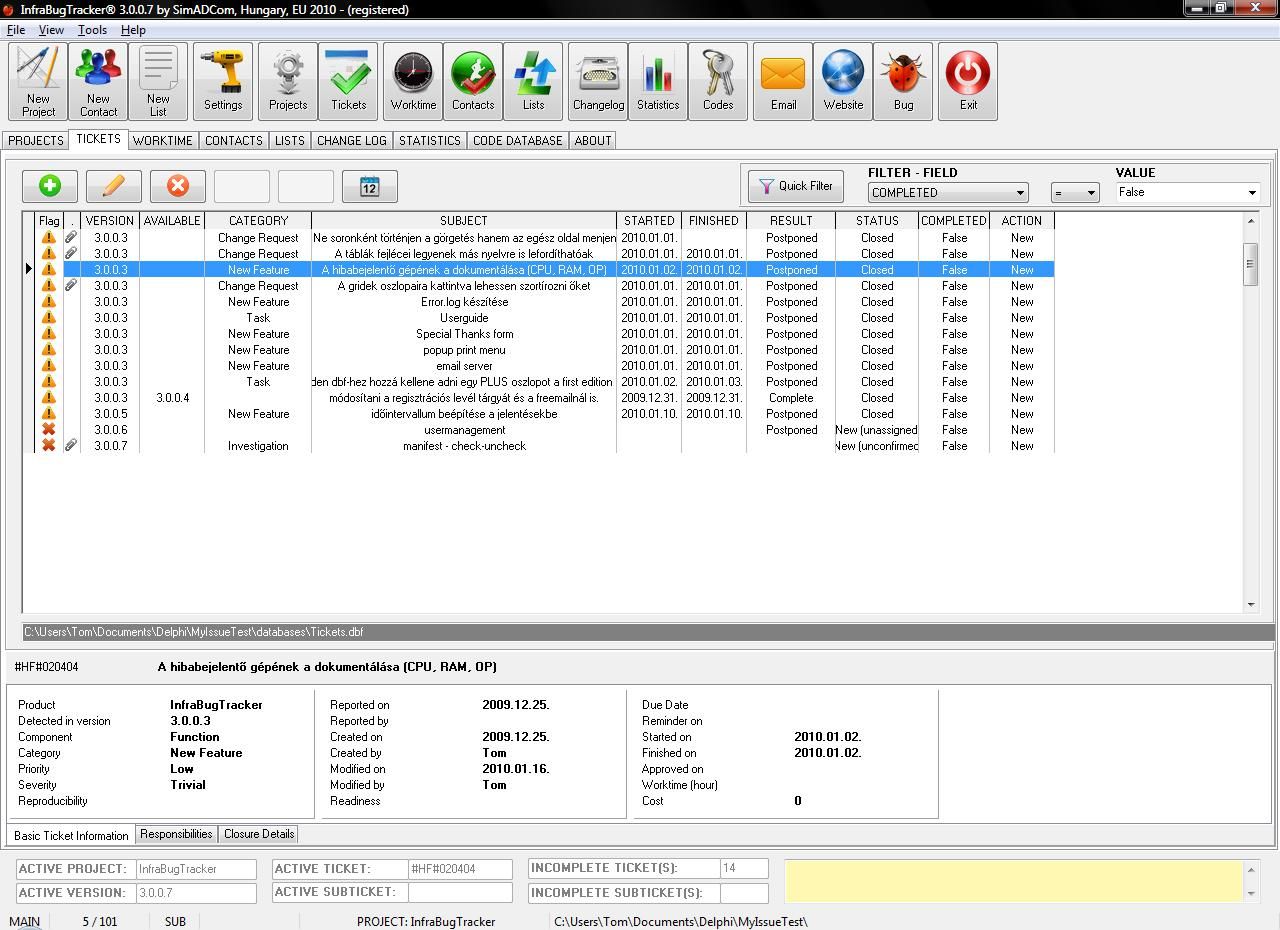
Task: Sort by the STATUS column header
Action: [x=877, y=221]
